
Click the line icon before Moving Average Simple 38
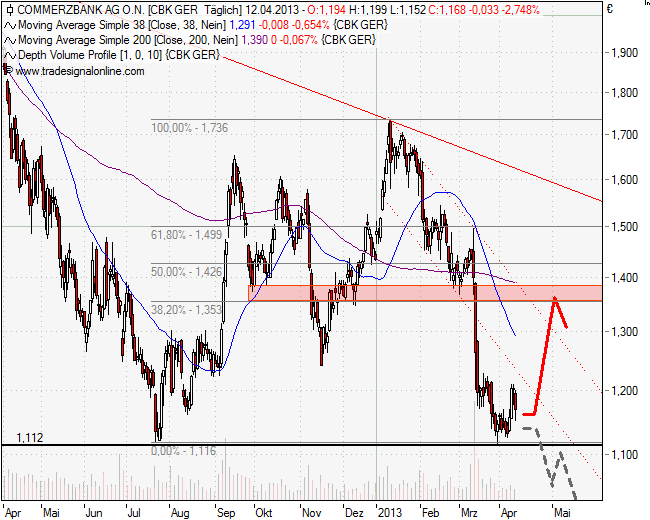[x=10, y=26]
